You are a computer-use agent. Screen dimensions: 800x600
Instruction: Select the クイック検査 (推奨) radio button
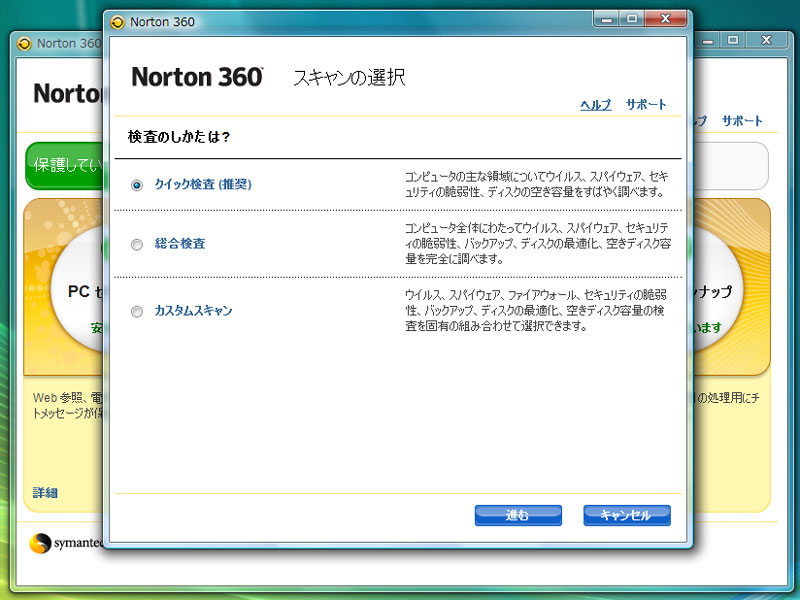[137, 185]
